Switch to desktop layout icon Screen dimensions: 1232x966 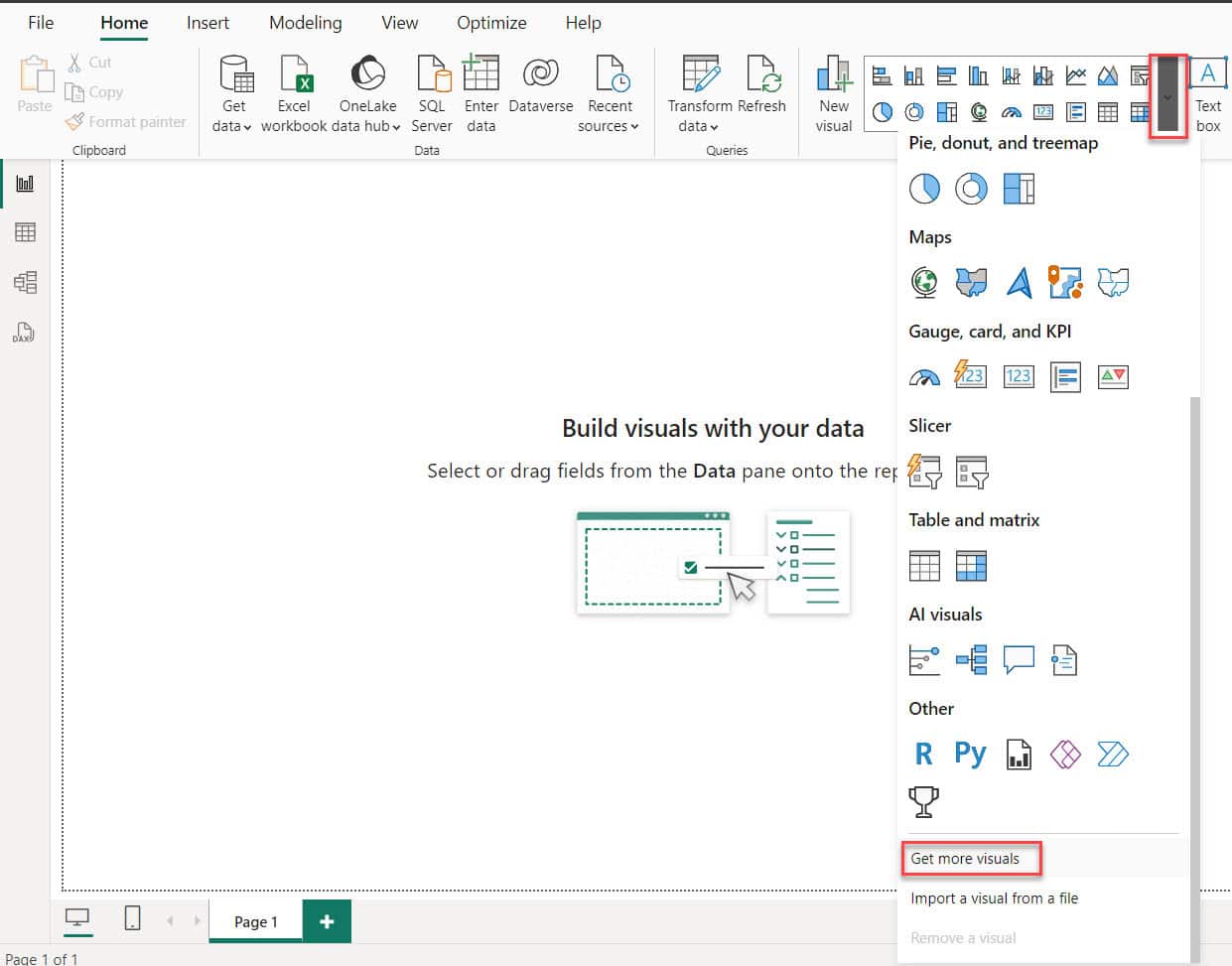[77, 919]
